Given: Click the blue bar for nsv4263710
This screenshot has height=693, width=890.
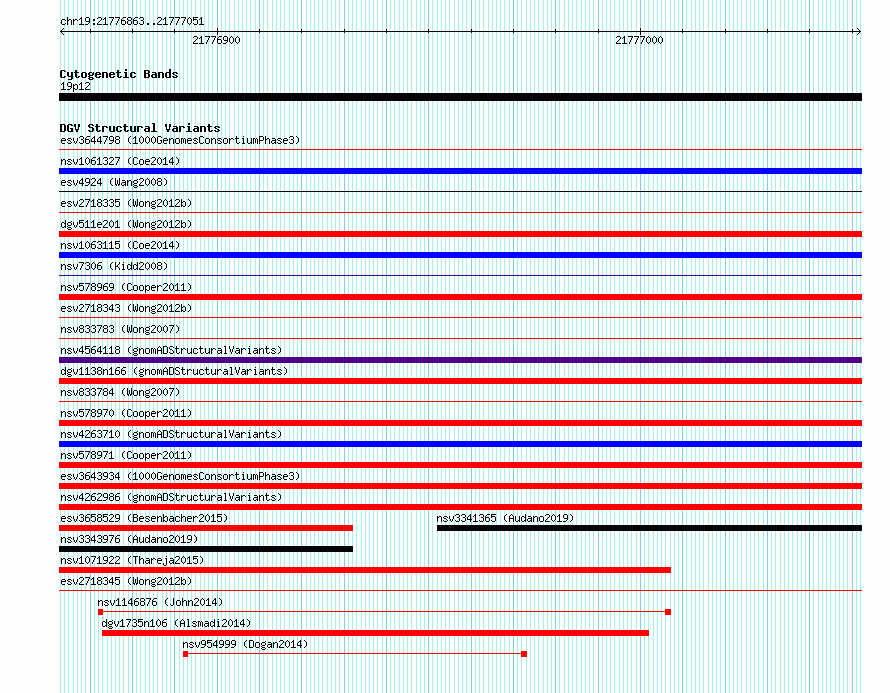Looking at the screenshot, I should [x=460, y=444].
